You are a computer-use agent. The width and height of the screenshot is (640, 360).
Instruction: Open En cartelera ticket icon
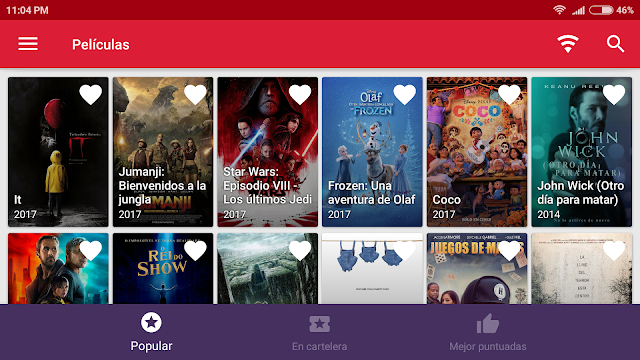pyautogui.click(x=320, y=324)
